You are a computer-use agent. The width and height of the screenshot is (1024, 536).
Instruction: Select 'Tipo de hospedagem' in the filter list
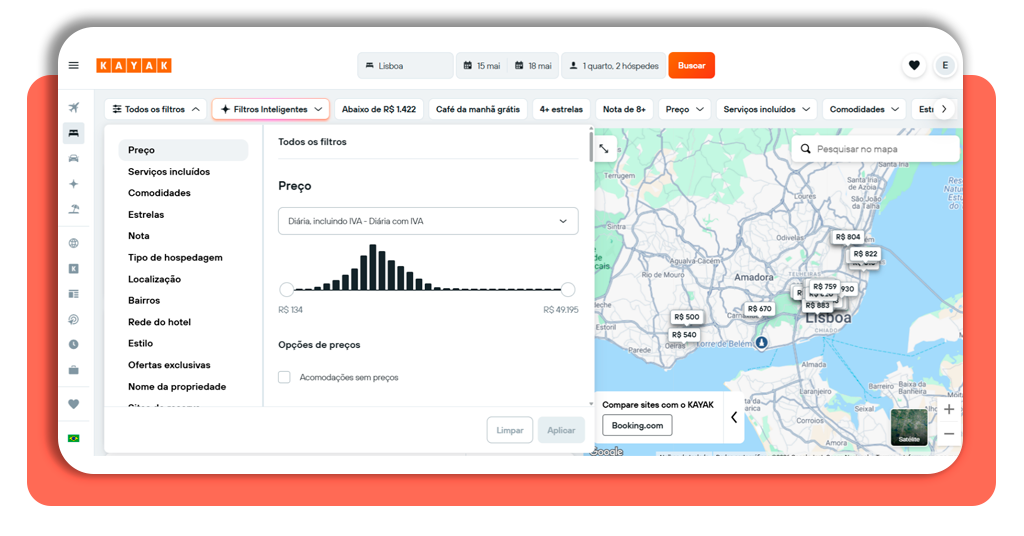[x=175, y=257]
